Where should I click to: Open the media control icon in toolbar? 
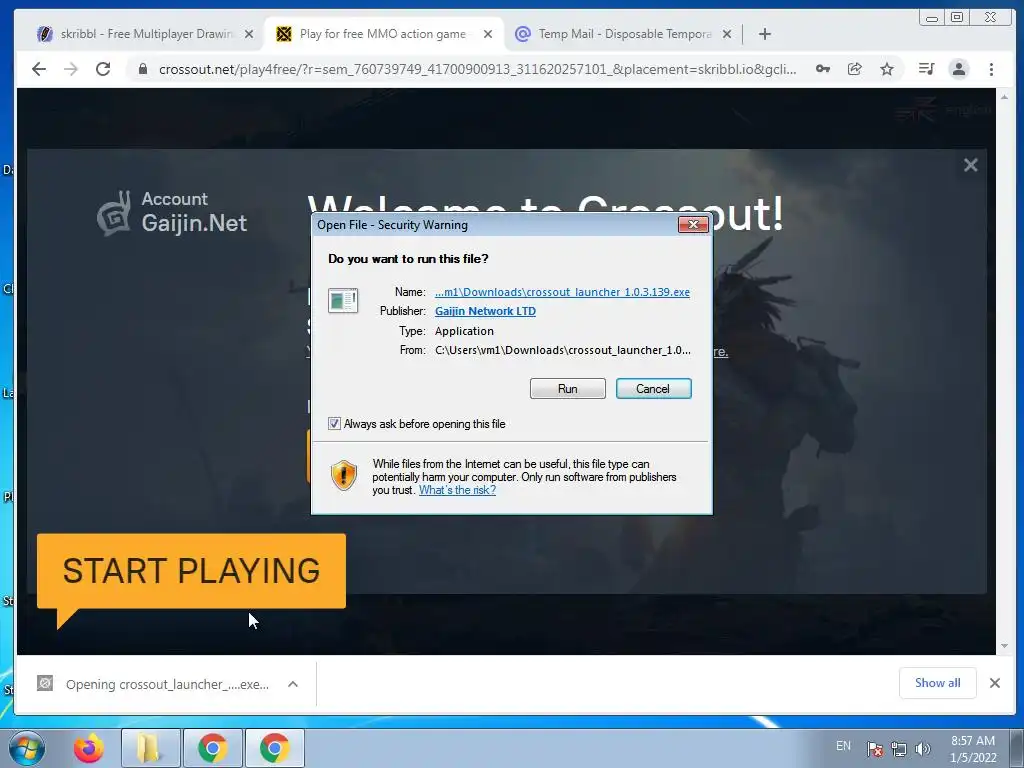(926, 69)
